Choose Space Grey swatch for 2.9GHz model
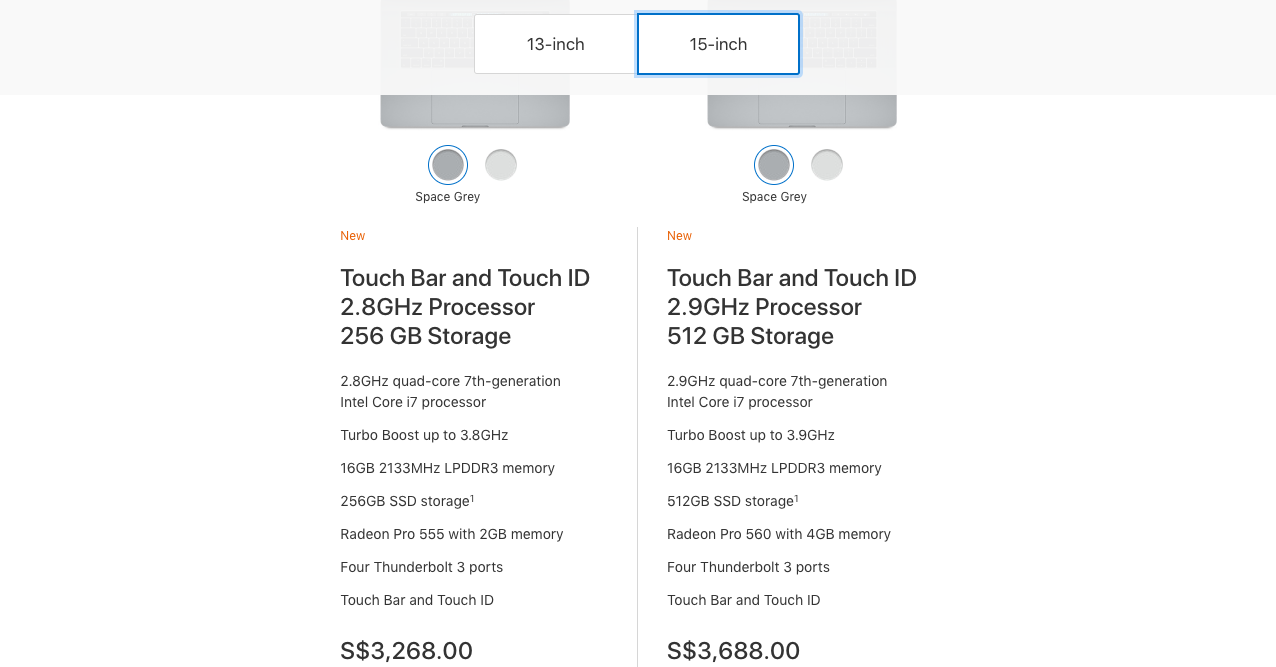Viewport: 1276px width, 667px height. pyautogui.click(x=774, y=165)
